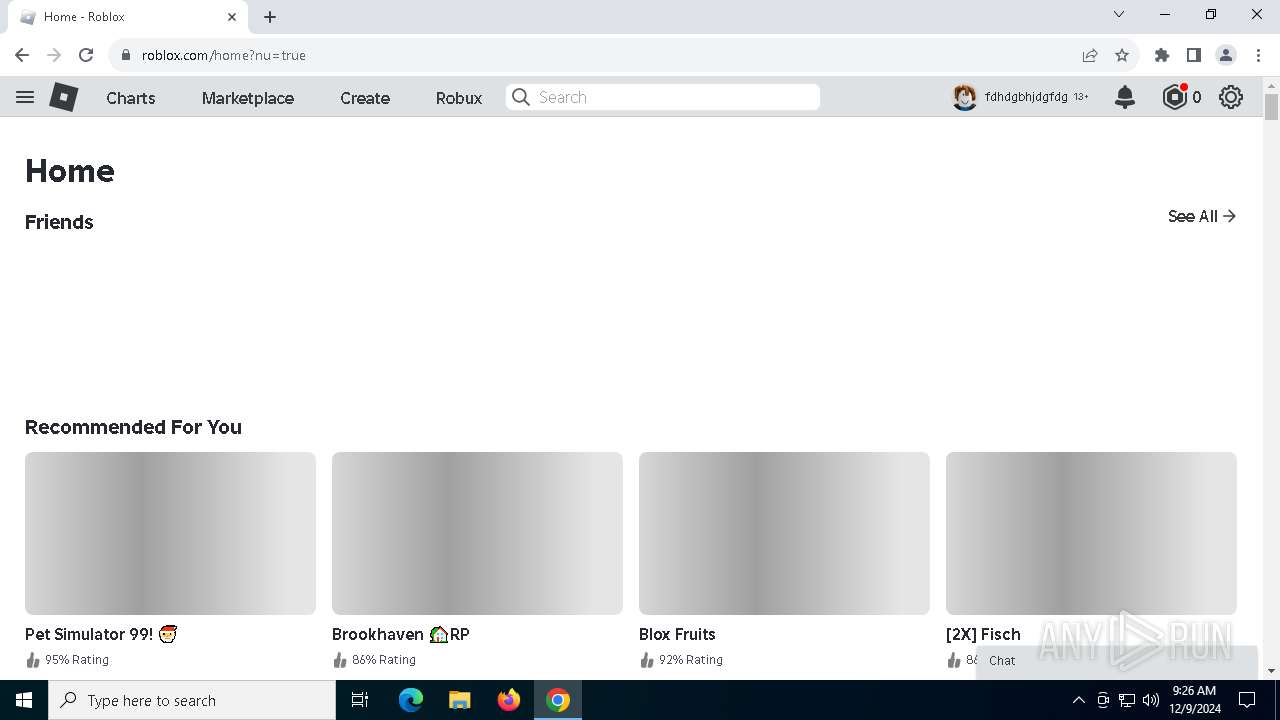
Task: Open the tab search dropdown chevron
Action: [1119, 14]
